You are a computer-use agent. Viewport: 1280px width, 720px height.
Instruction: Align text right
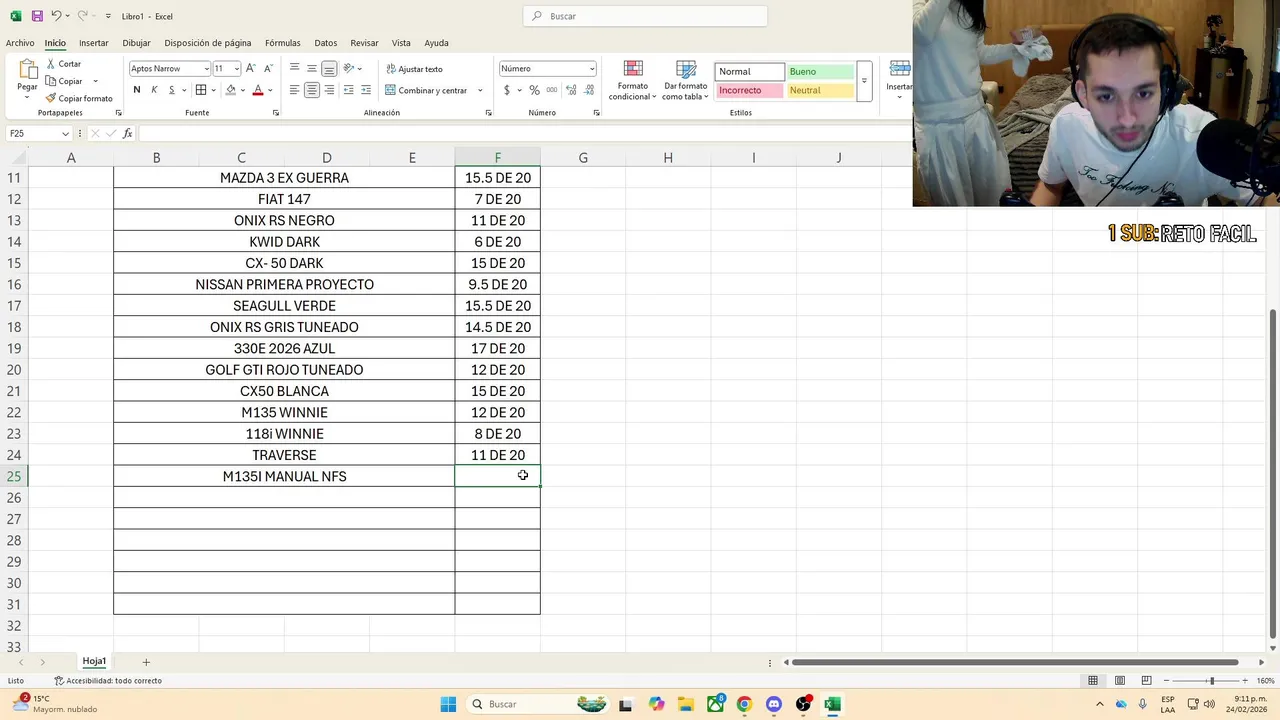pyautogui.click(x=329, y=90)
